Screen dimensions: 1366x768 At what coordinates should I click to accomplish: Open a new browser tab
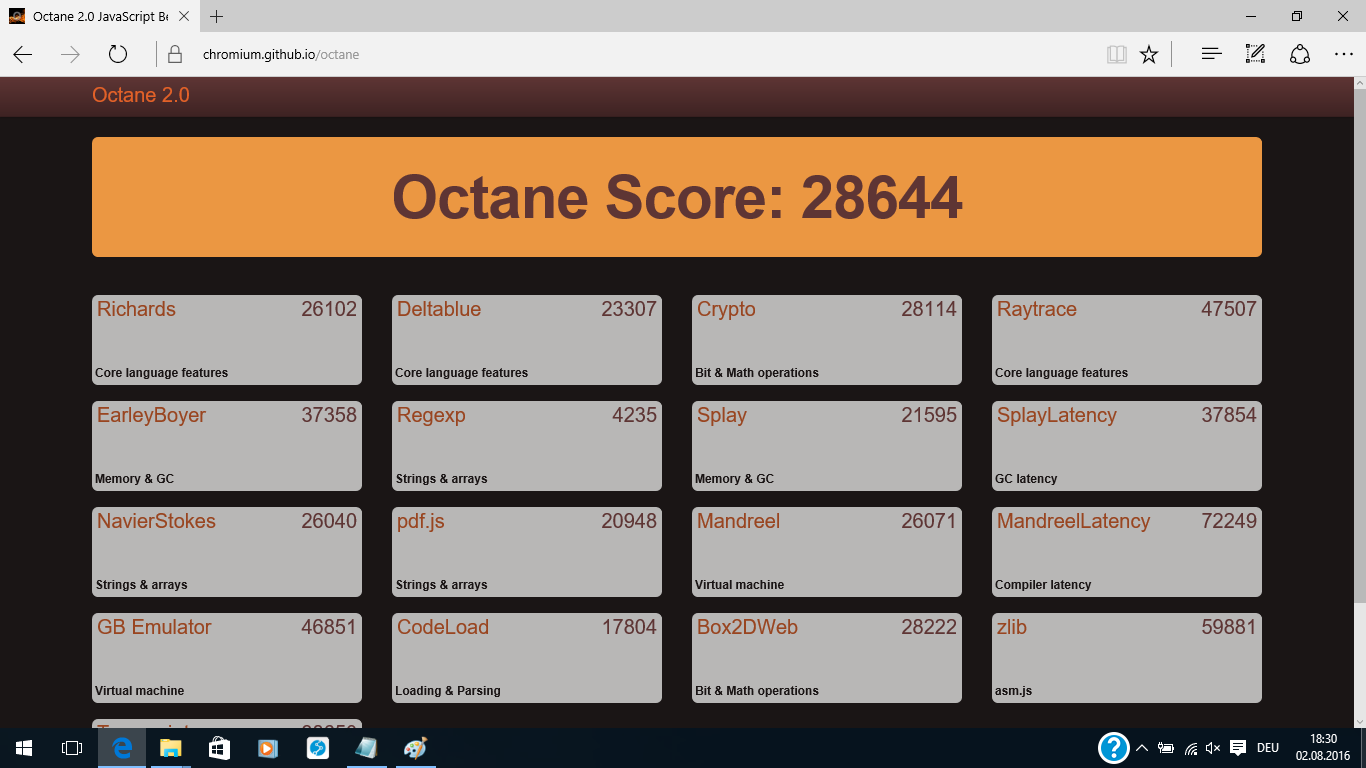coord(217,16)
